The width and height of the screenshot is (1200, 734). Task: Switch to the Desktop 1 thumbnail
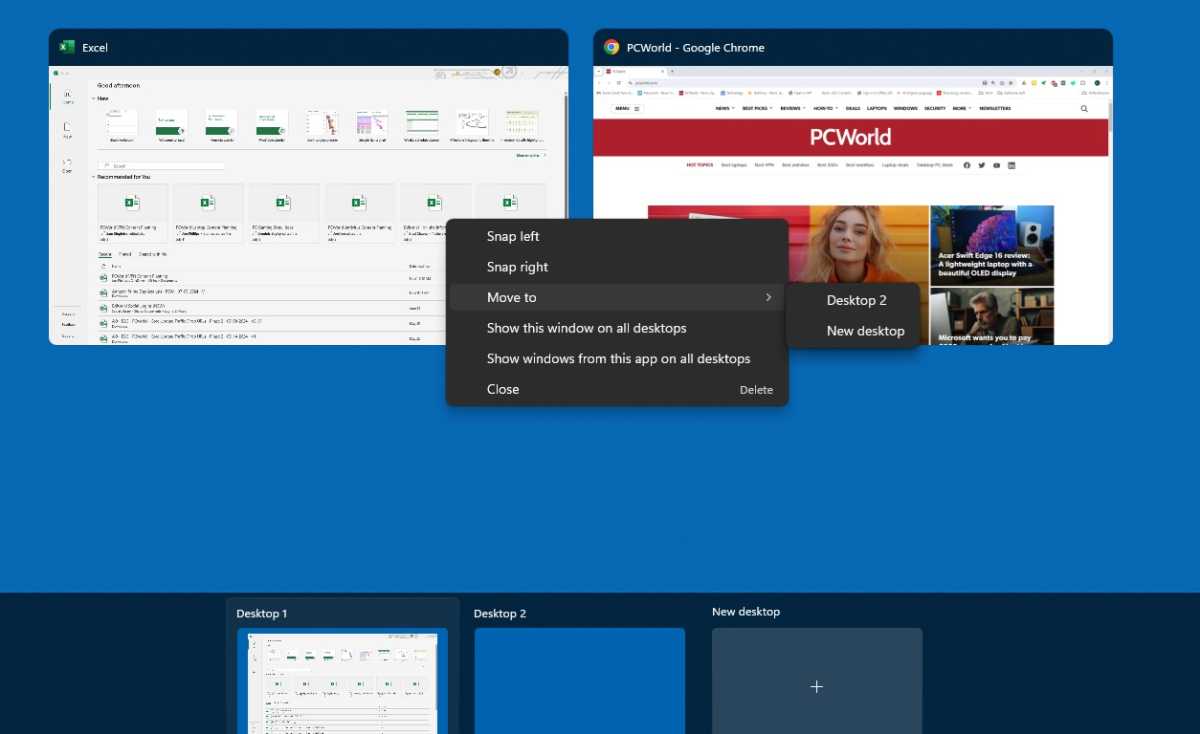(342, 681)
